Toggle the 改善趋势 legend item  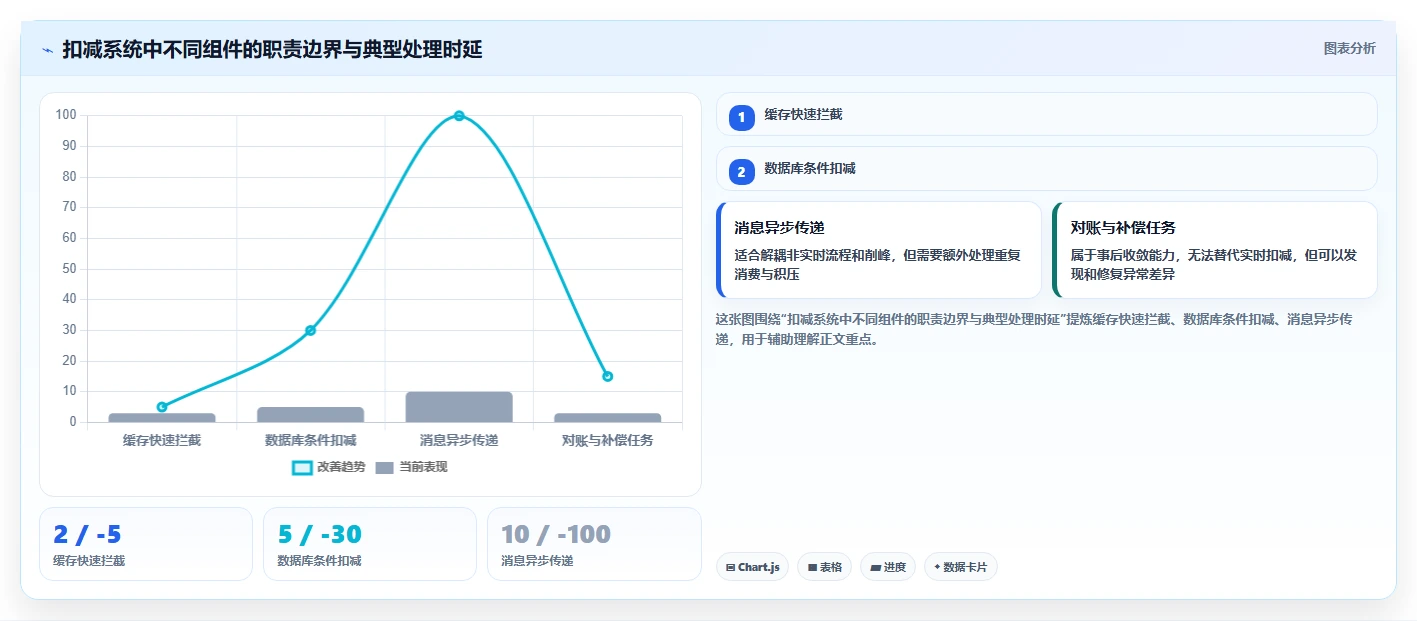(329, 467)
